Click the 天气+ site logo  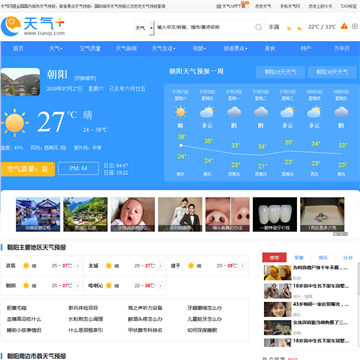[x=33, y=26]
